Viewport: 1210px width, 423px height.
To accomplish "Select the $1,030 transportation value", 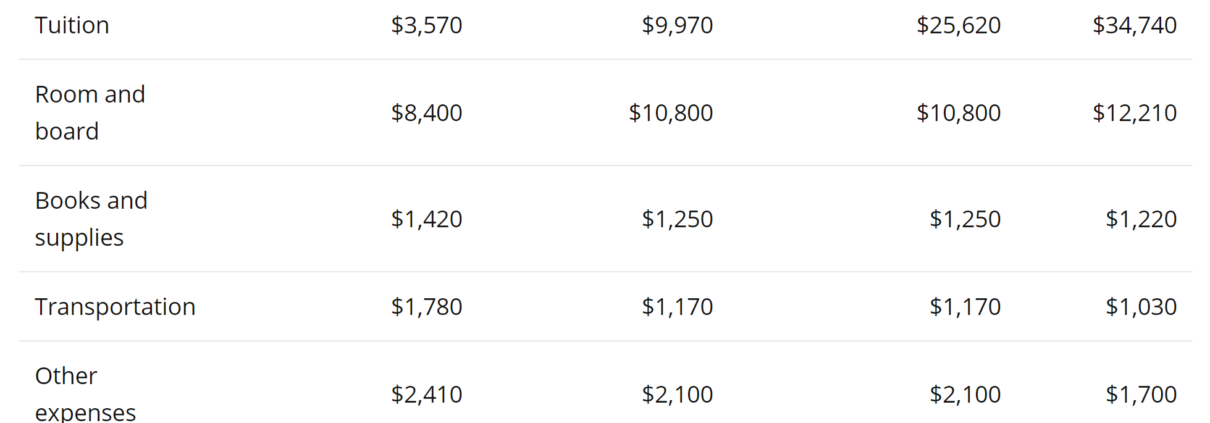I will tap(1142, 307).
